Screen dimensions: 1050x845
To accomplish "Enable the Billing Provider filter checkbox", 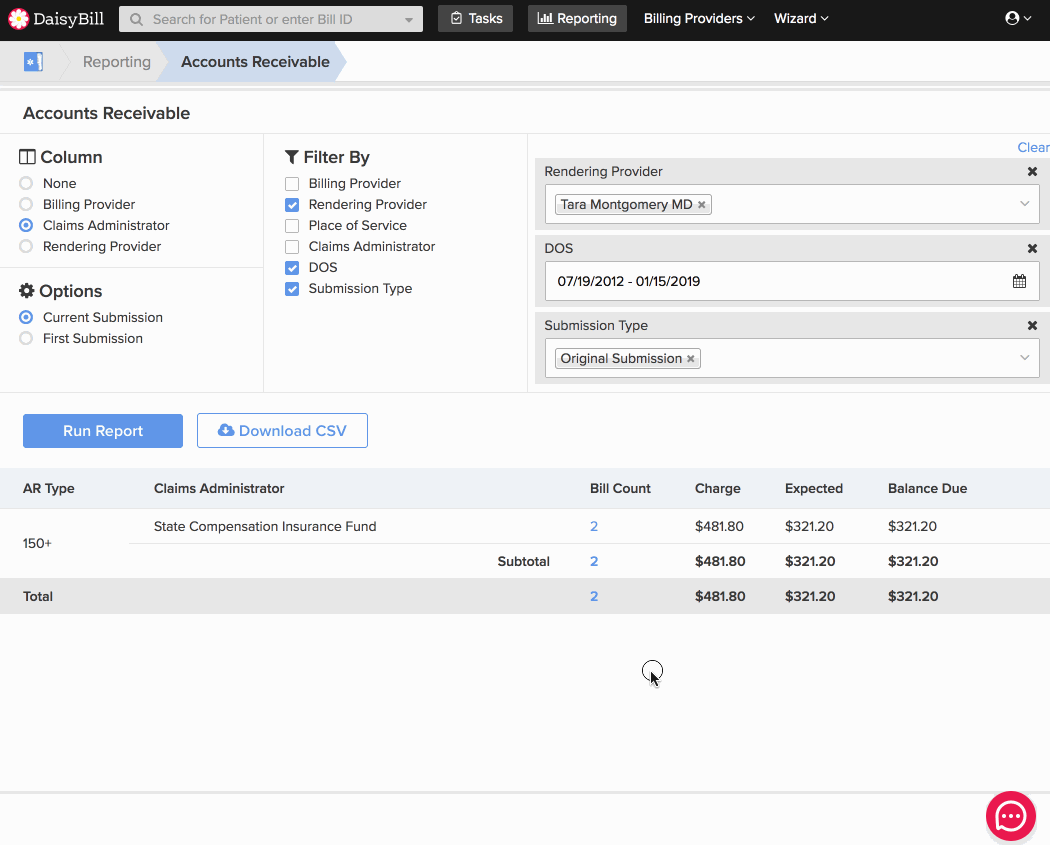I will (292, 184).
